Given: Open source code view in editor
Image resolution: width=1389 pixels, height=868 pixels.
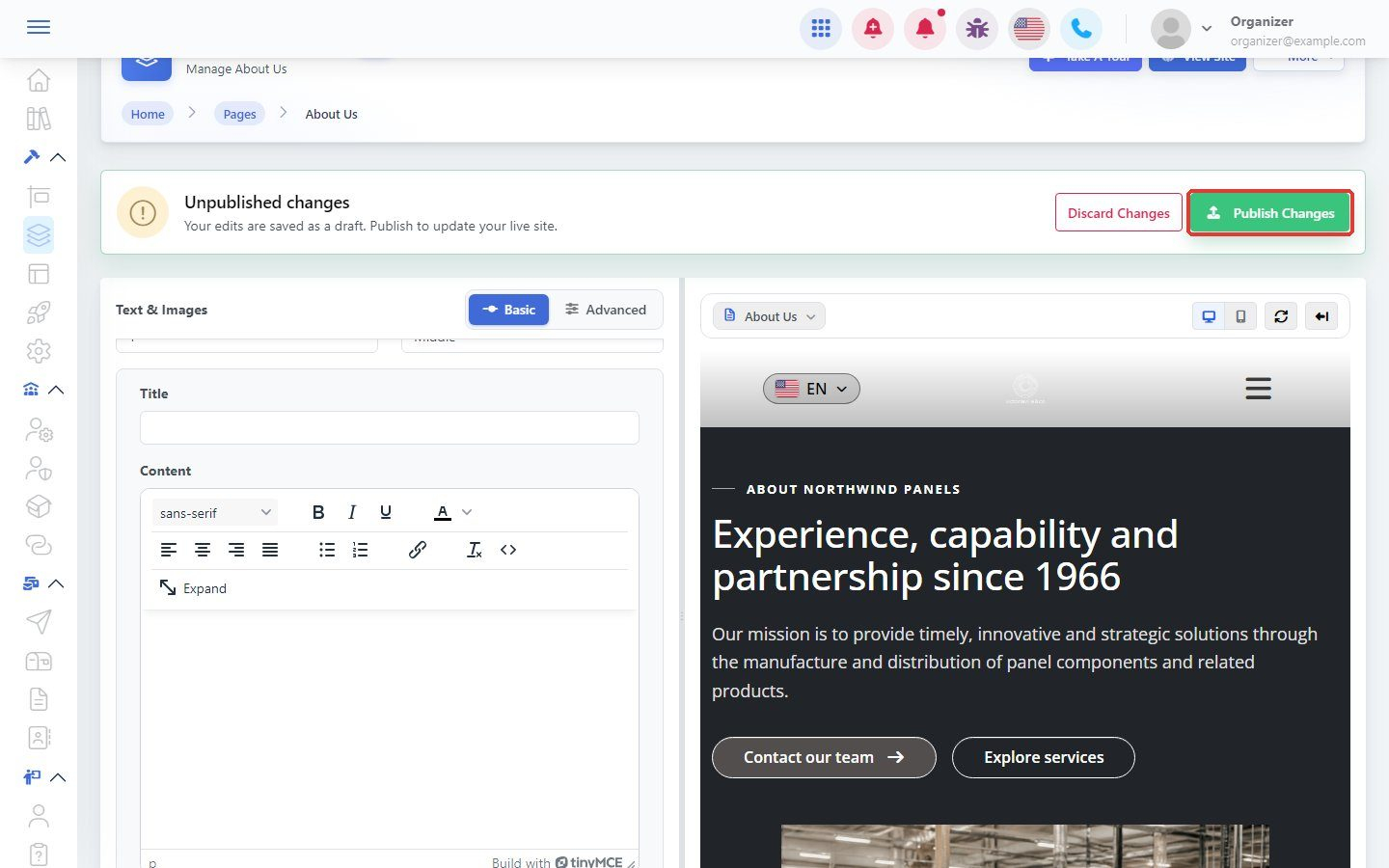Looking at the screenshot, I should [x=508, y=550].
